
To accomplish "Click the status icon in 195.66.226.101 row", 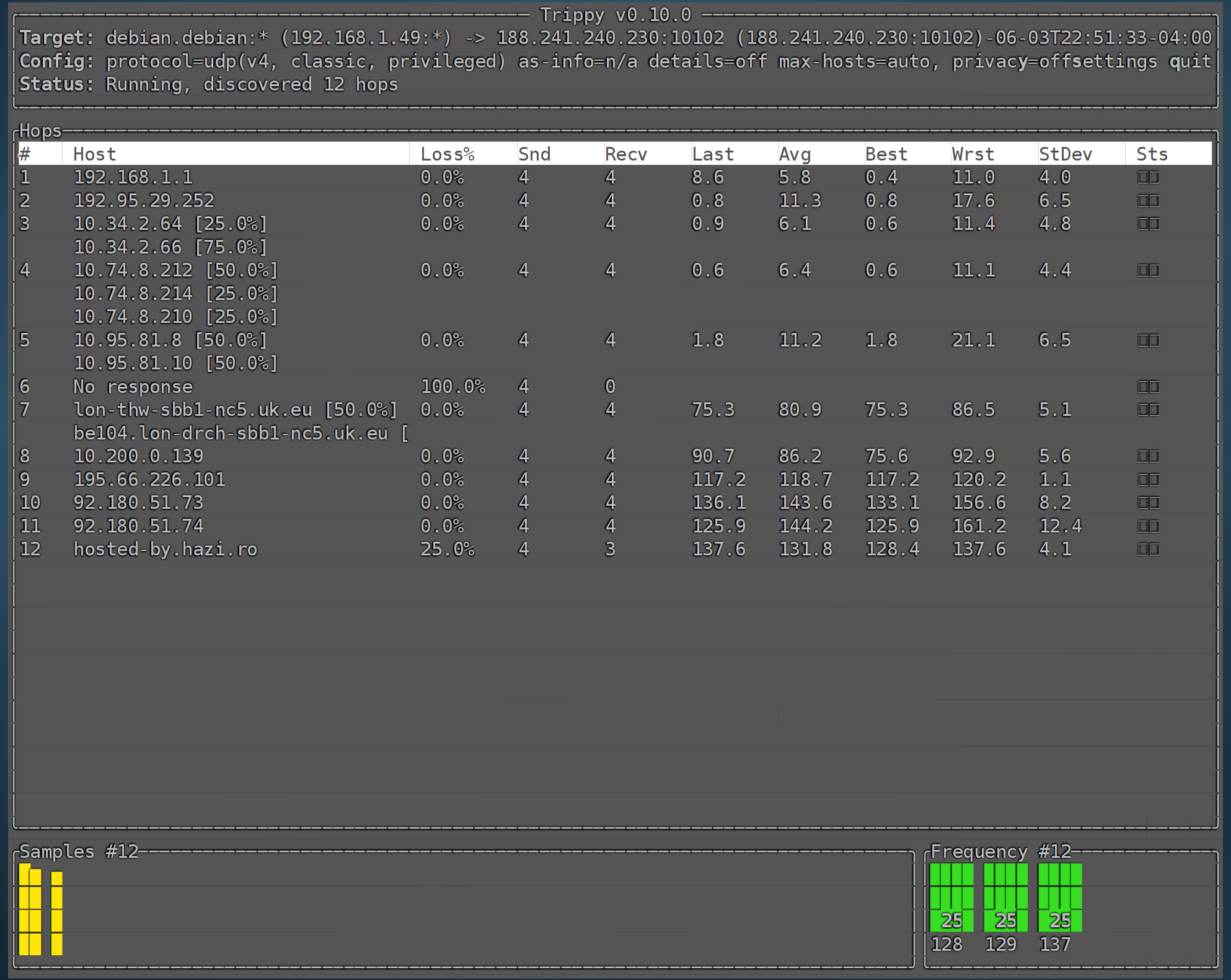I will 1148,480.
